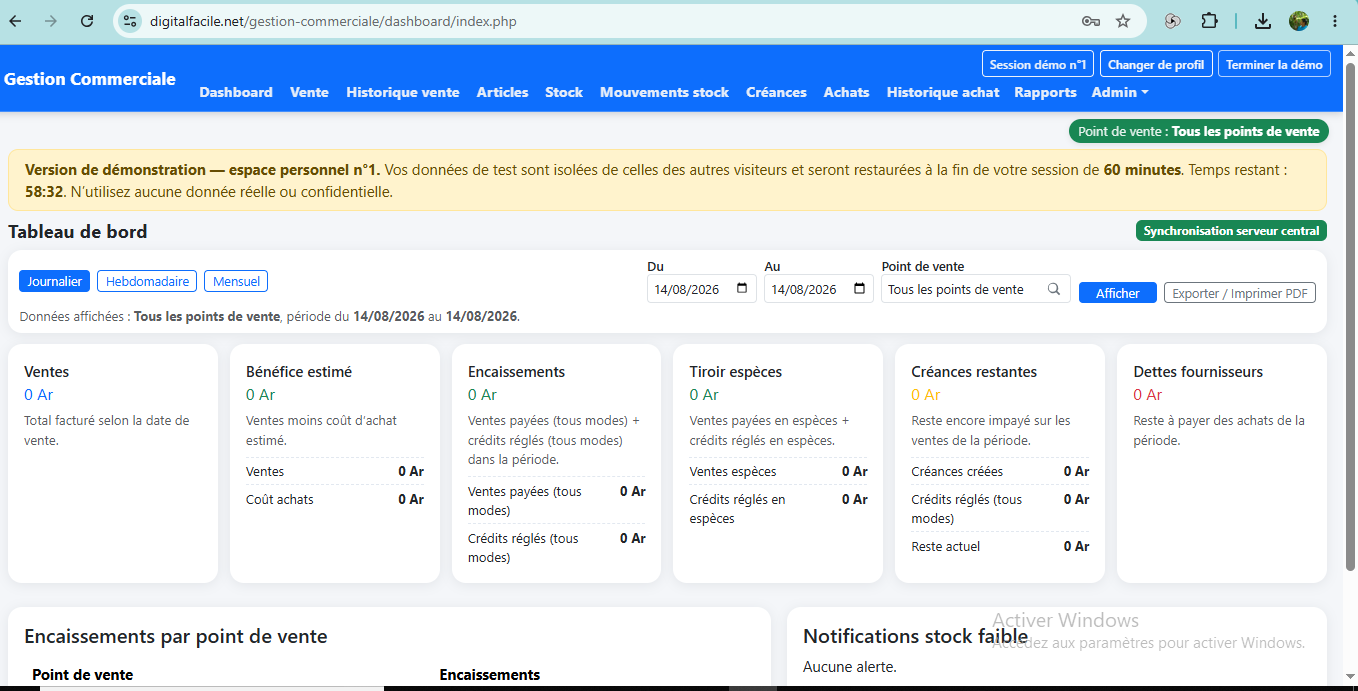Click the Afficher button

click(x=1118, y=293)
